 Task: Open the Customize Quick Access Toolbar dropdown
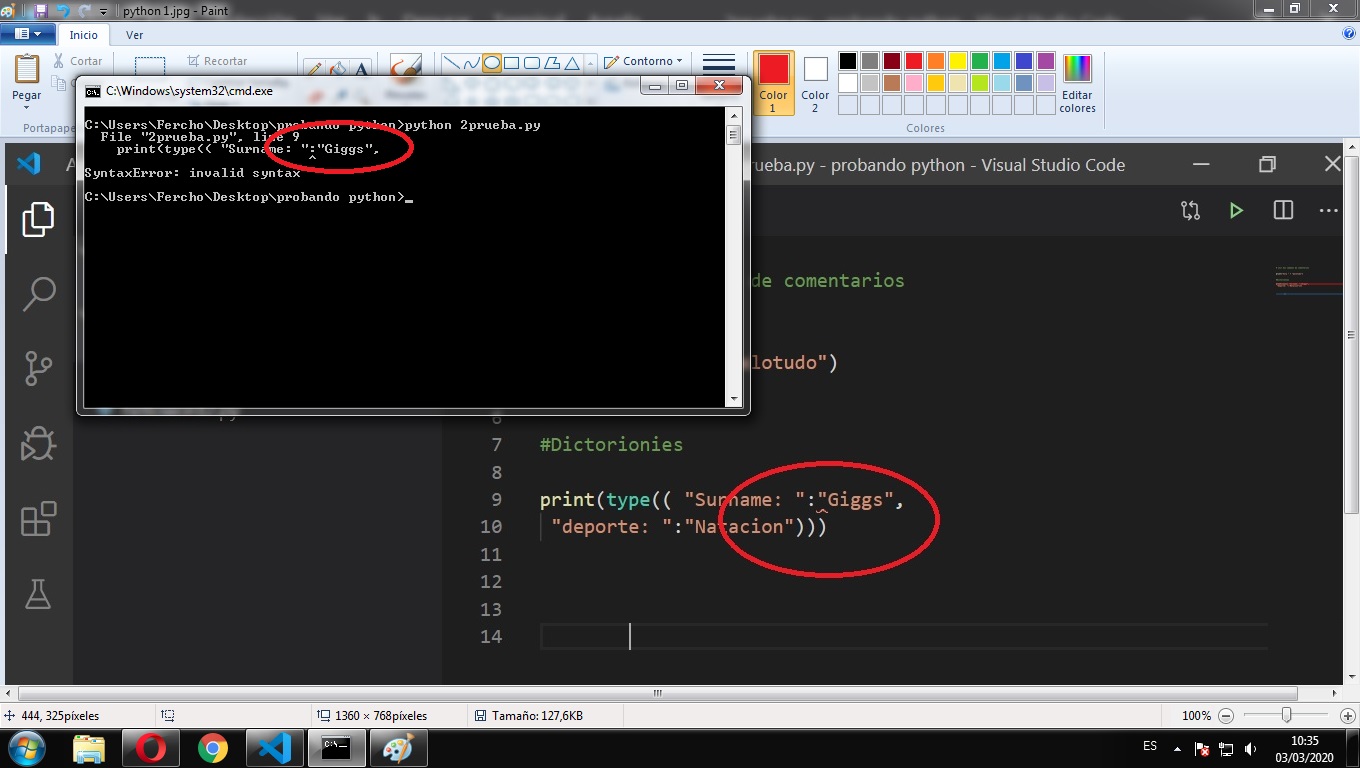click(103, 12)
